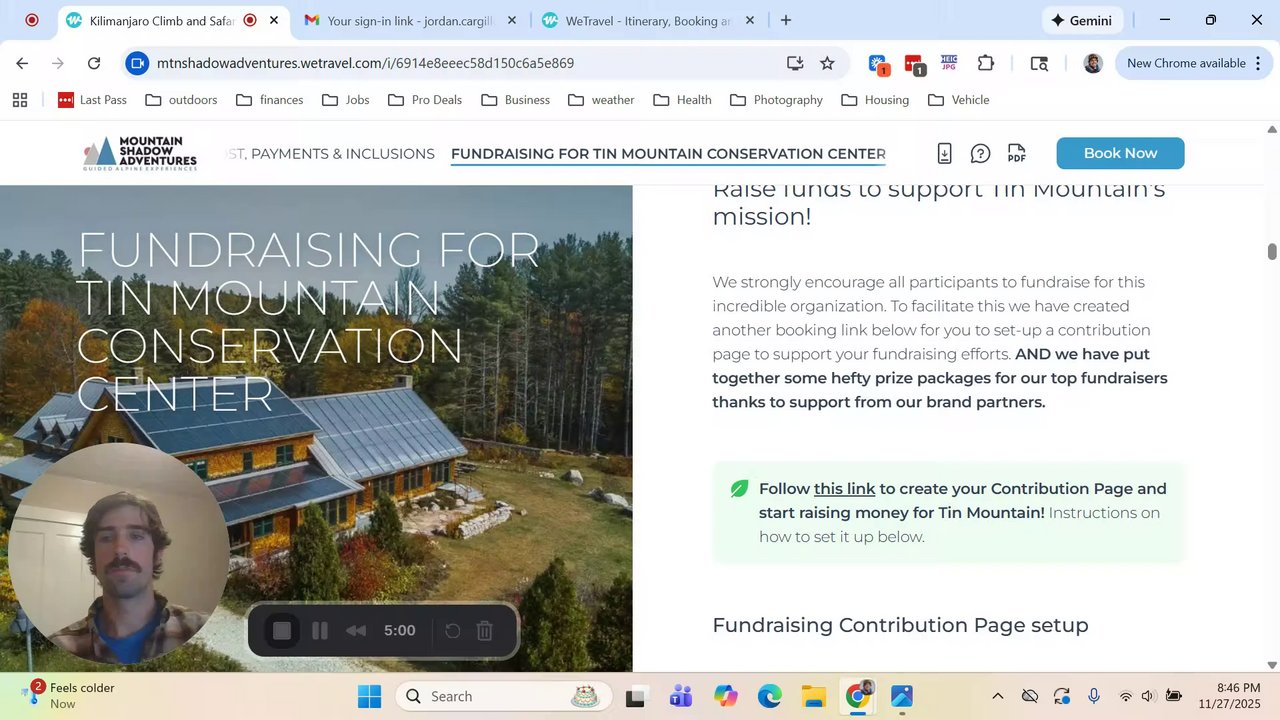Open Microsoft Teams from taskbar
The image size is (1280, 720).
pos(681,696)
